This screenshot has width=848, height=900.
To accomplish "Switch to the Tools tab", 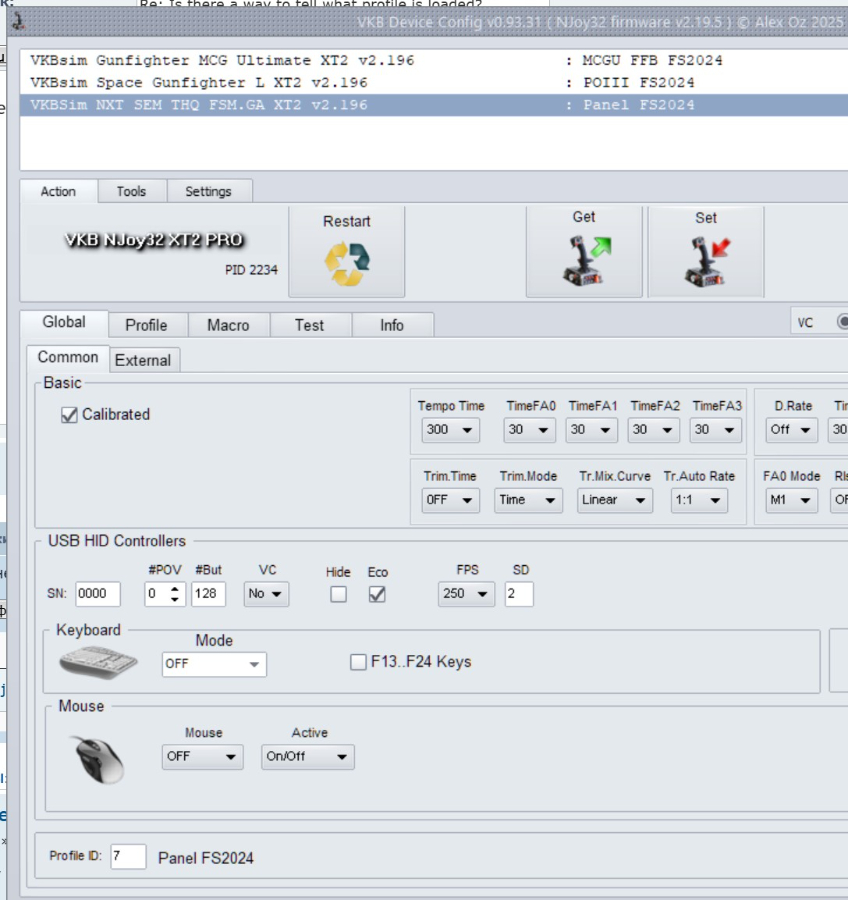I will (131, 192).
